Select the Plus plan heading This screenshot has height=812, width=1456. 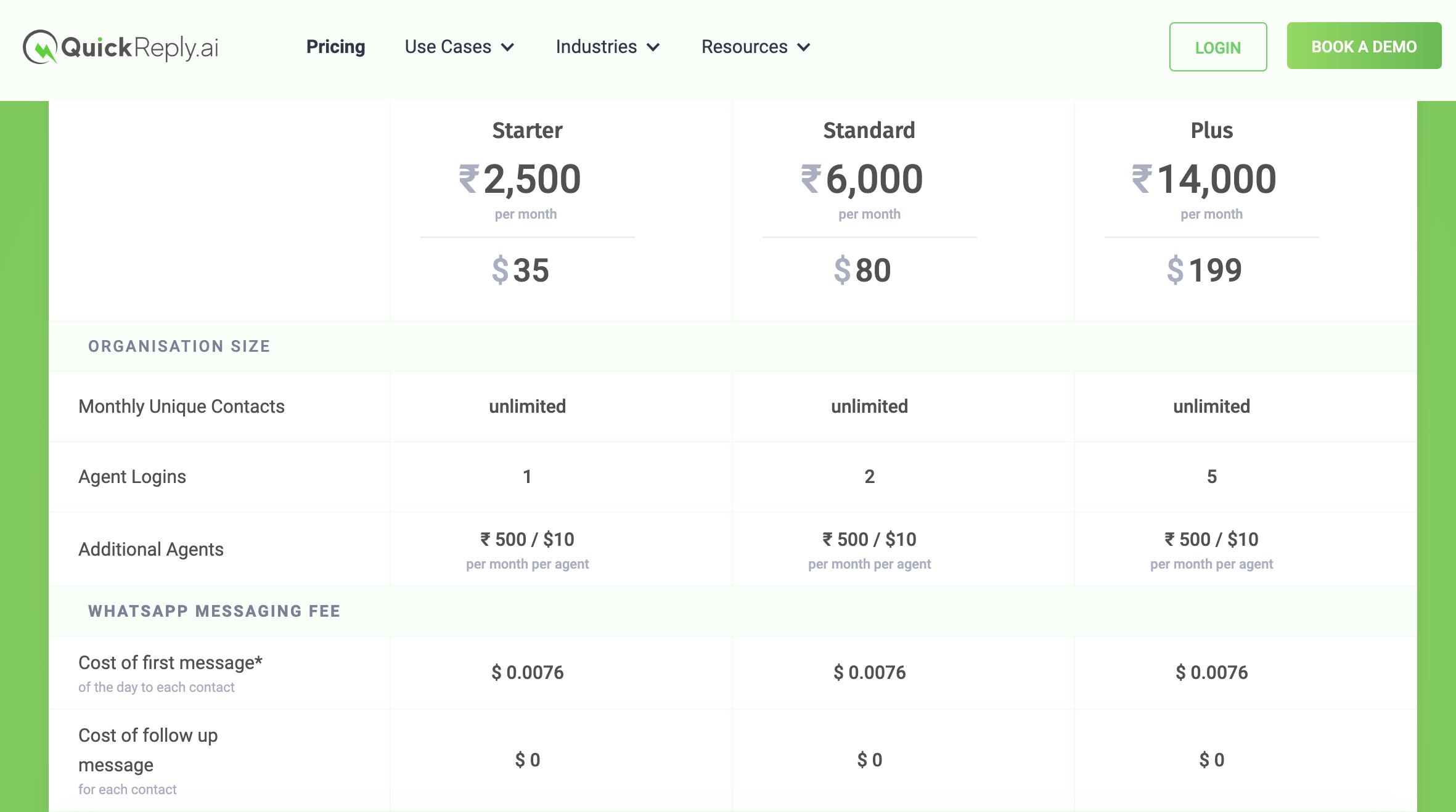1211,131
